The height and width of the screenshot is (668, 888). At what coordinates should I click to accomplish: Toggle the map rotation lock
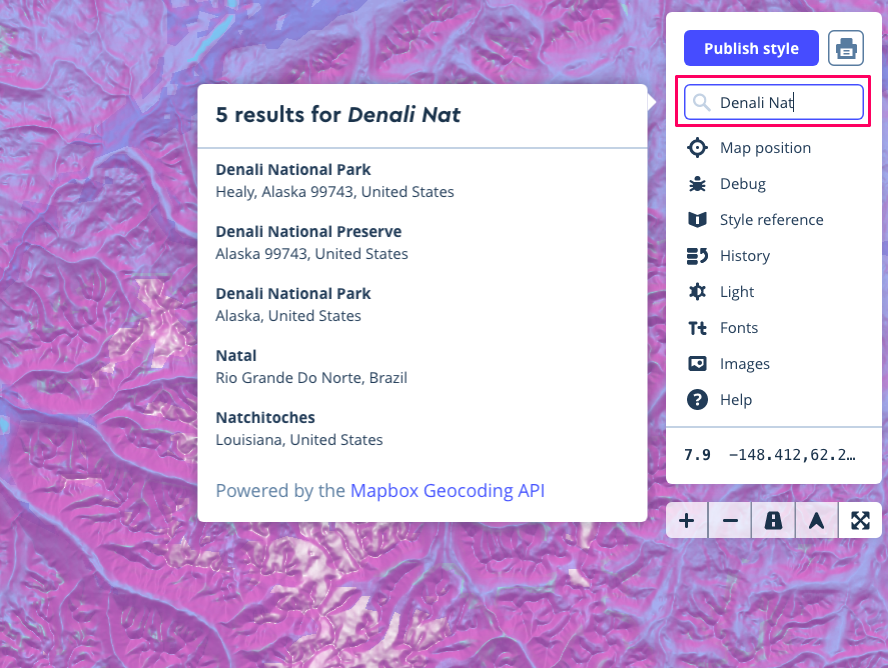772,520
